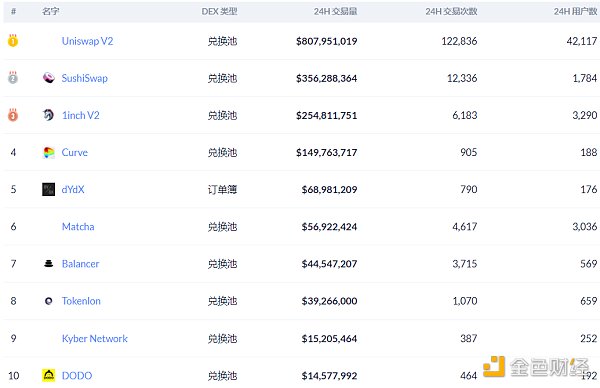
Task: Click the Balancer stacked-stones logo
Action: point(49,264)
